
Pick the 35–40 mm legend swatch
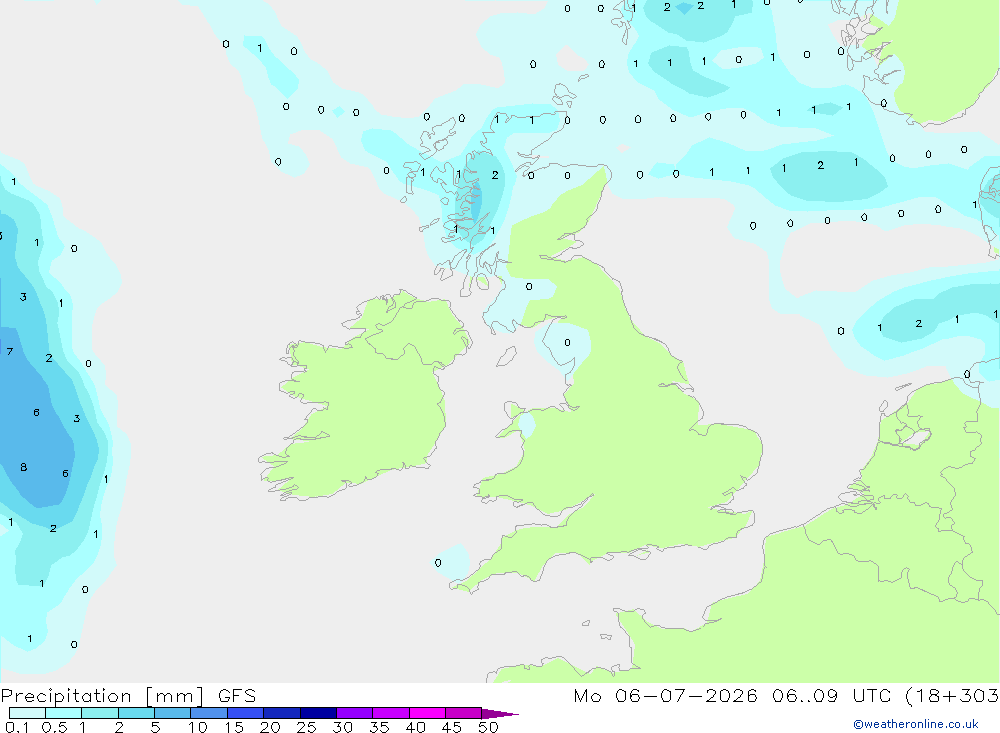tap(391, 713)
